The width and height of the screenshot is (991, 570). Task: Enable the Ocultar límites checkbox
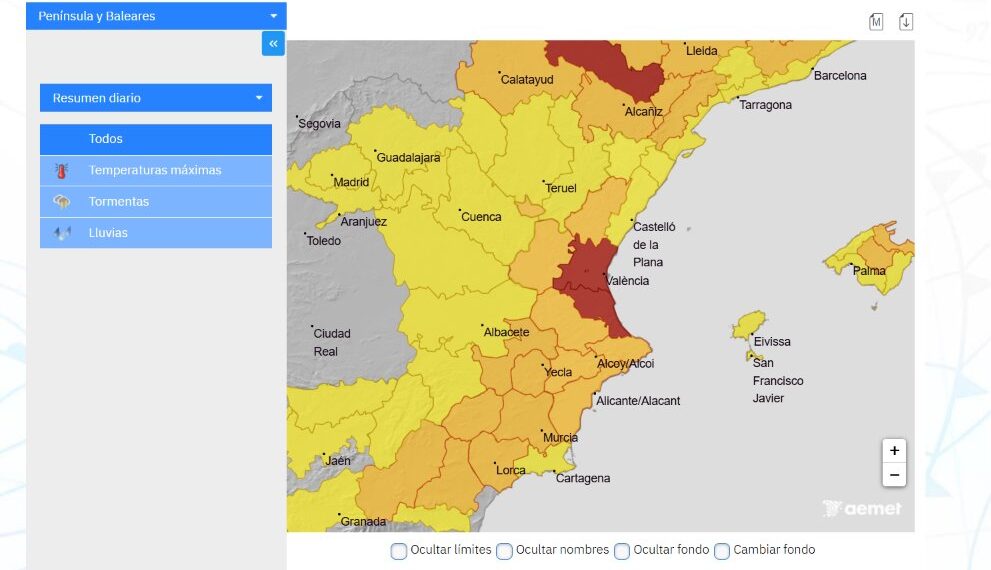tap(399, 551)
